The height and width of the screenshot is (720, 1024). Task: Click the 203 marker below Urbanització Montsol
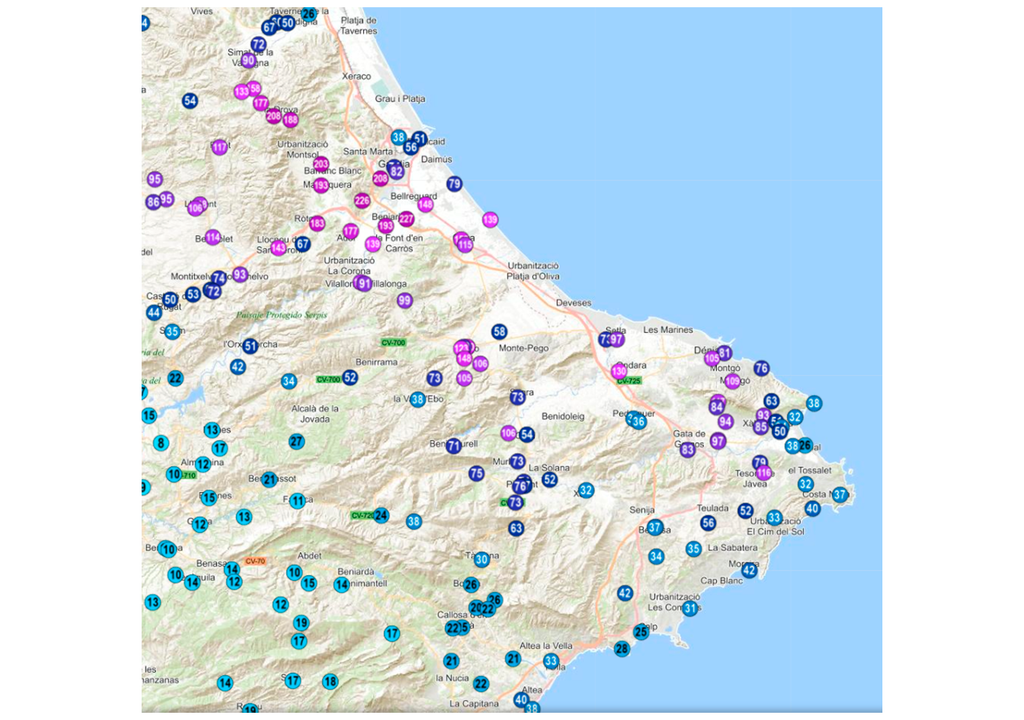[x=321, y=164]
